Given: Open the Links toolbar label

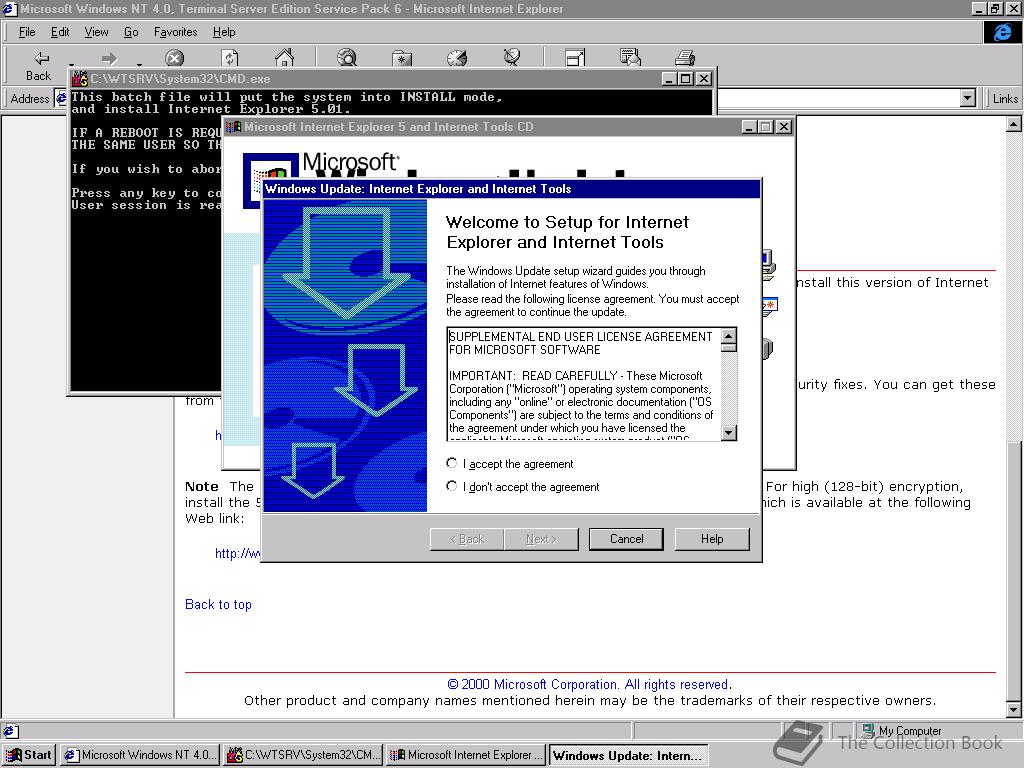Looking at the screenshot, I should point(1005,99).
